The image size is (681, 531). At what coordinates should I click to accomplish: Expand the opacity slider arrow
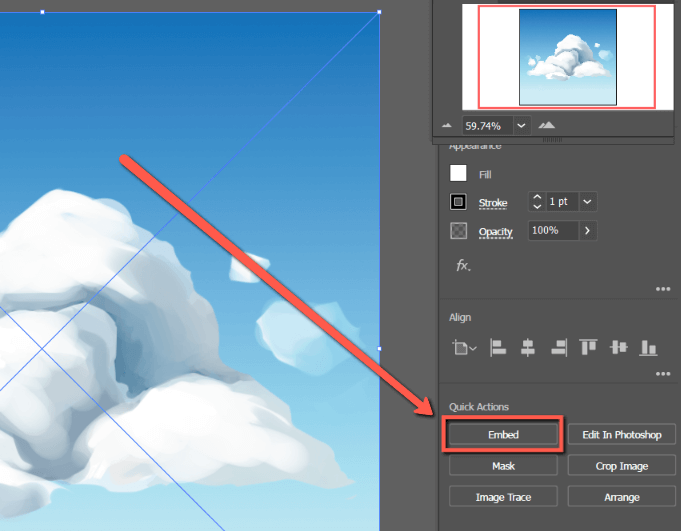(x=588, y=231)
